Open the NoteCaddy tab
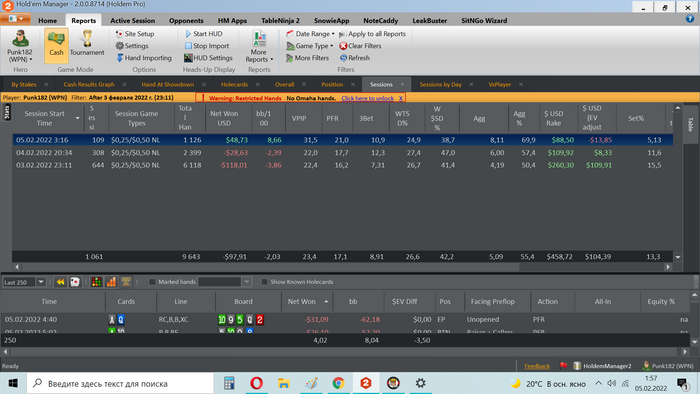 [380, 21]
